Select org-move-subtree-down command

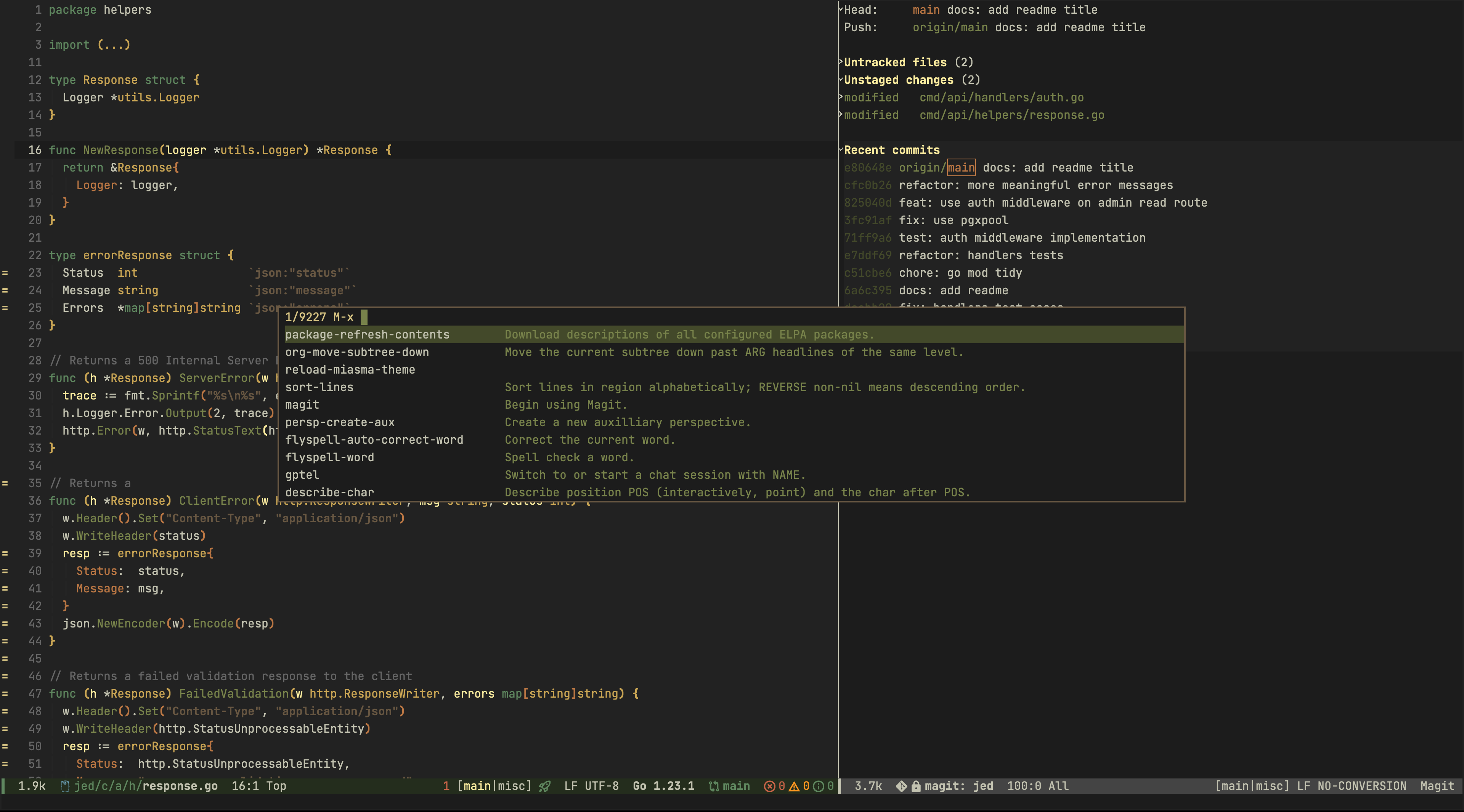click(x=734, y=352)
